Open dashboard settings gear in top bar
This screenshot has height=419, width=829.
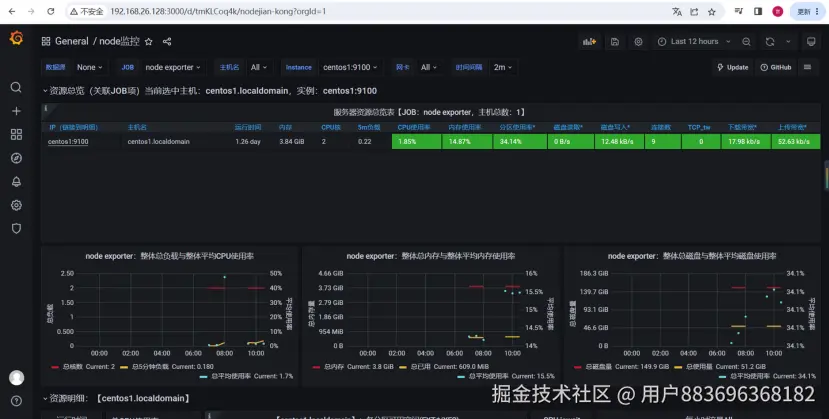(x=638, y=42)
